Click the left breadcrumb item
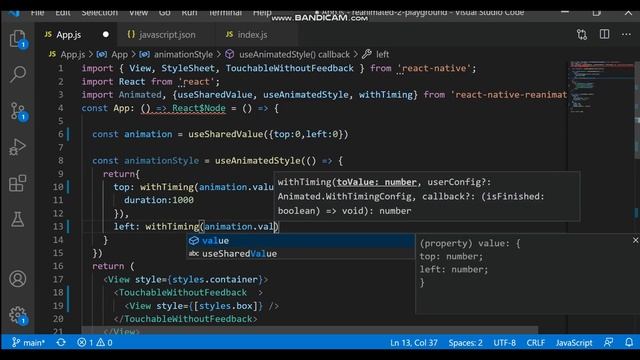This screenshot has width=640, height=360. (376, 54)
